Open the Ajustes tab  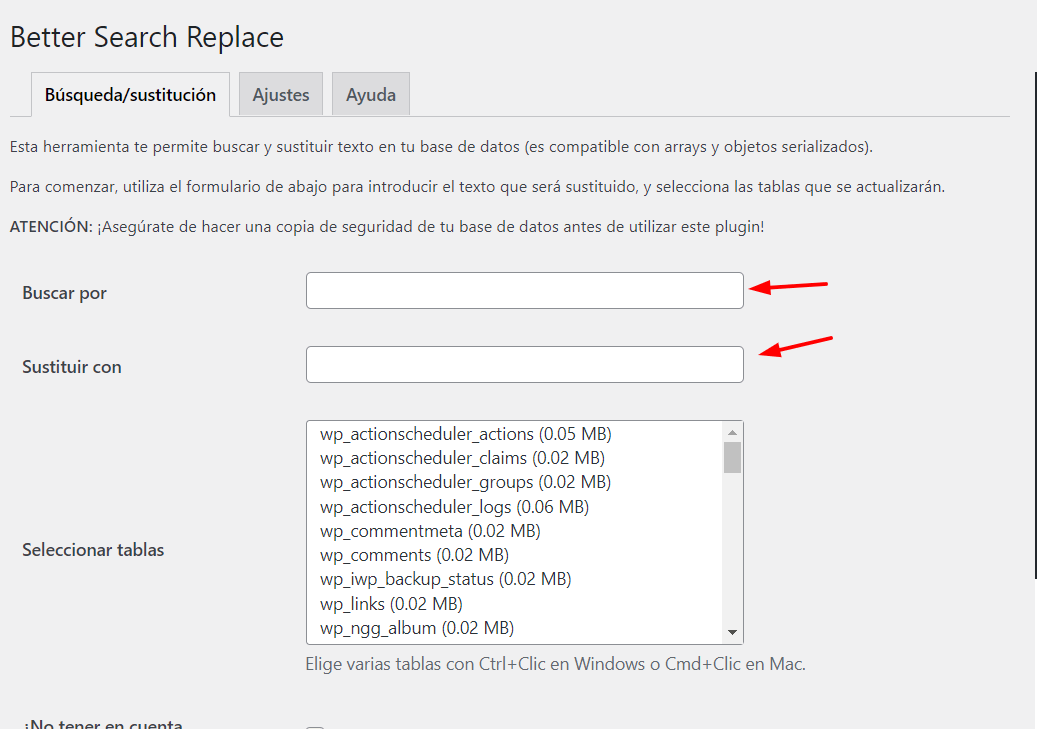(x=280, y=95)
